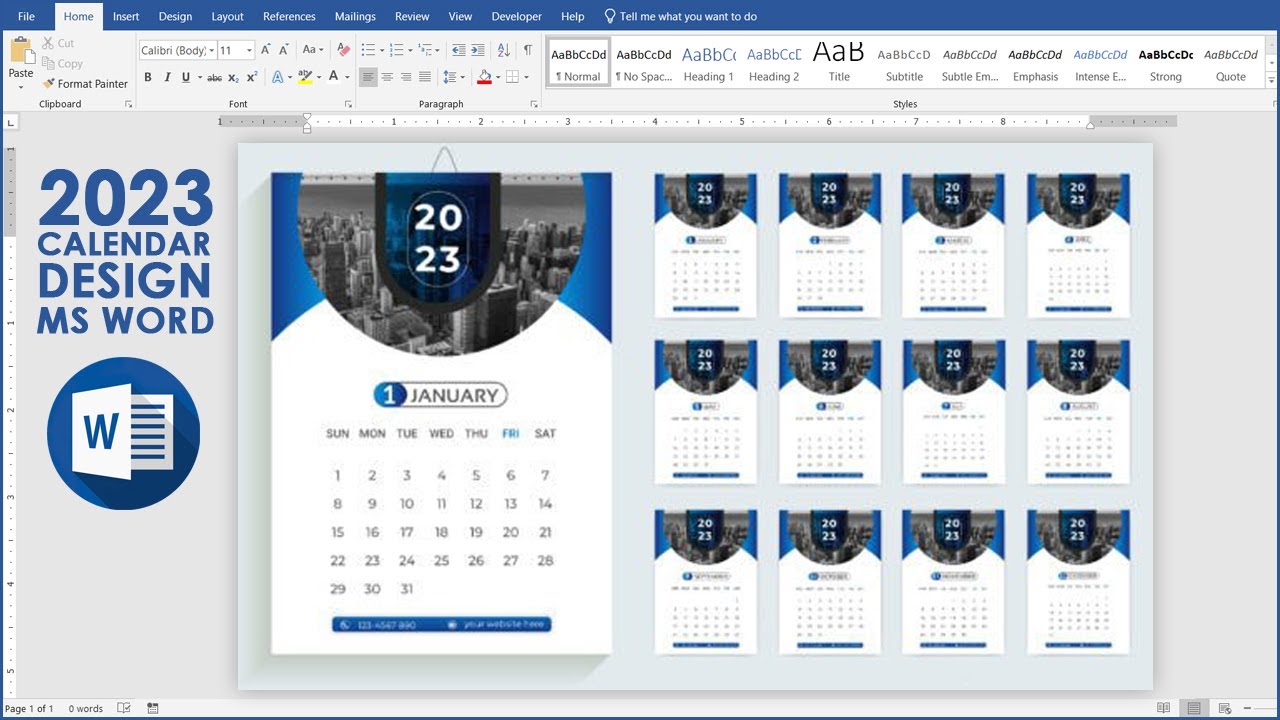Viewport: 1280px width, 720px height.
Task: Switch to the Layout tab
Action: coord(227,16)
